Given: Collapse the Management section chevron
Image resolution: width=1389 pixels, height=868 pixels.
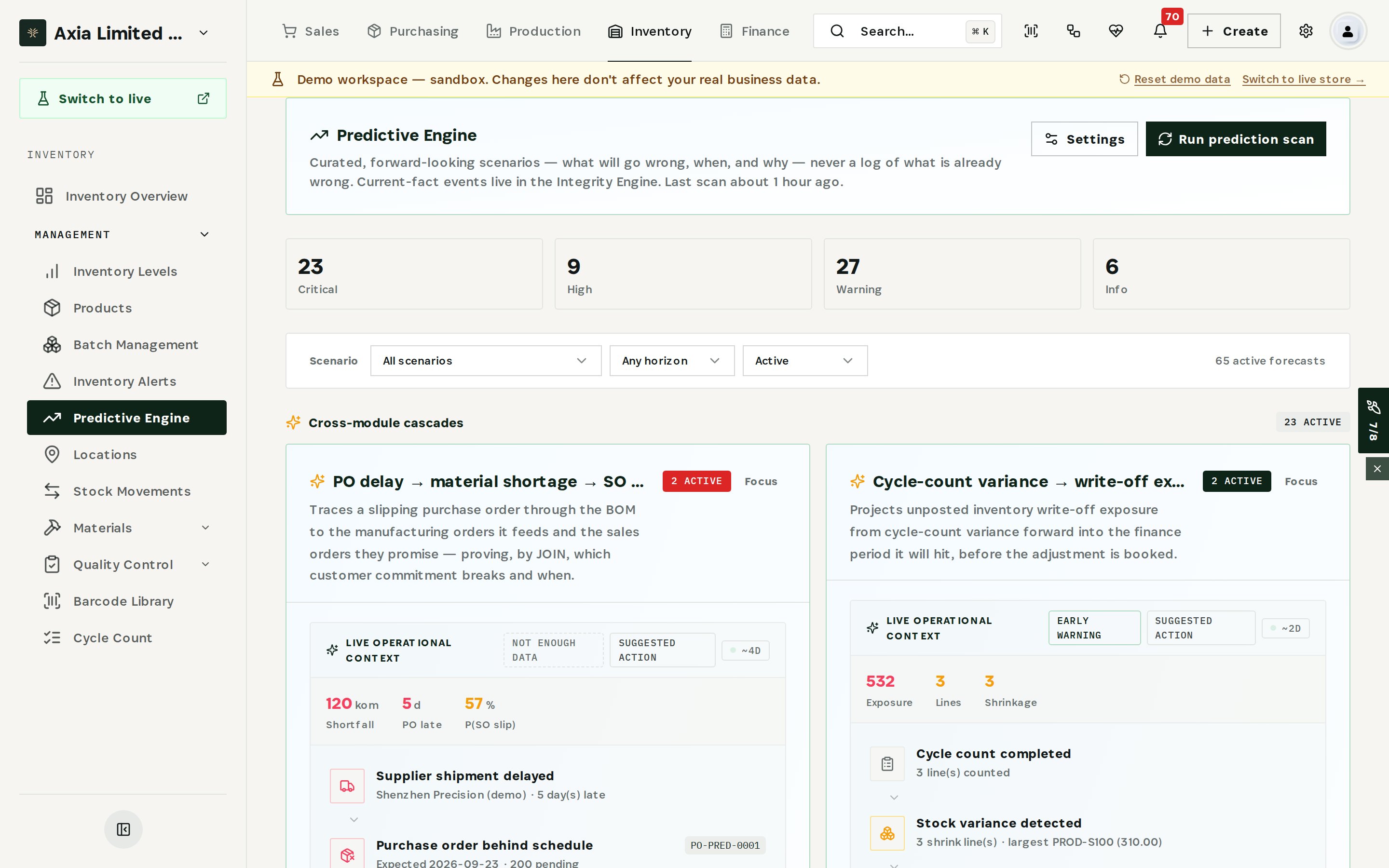Looking at the screenshot, I should pos(204,234).
